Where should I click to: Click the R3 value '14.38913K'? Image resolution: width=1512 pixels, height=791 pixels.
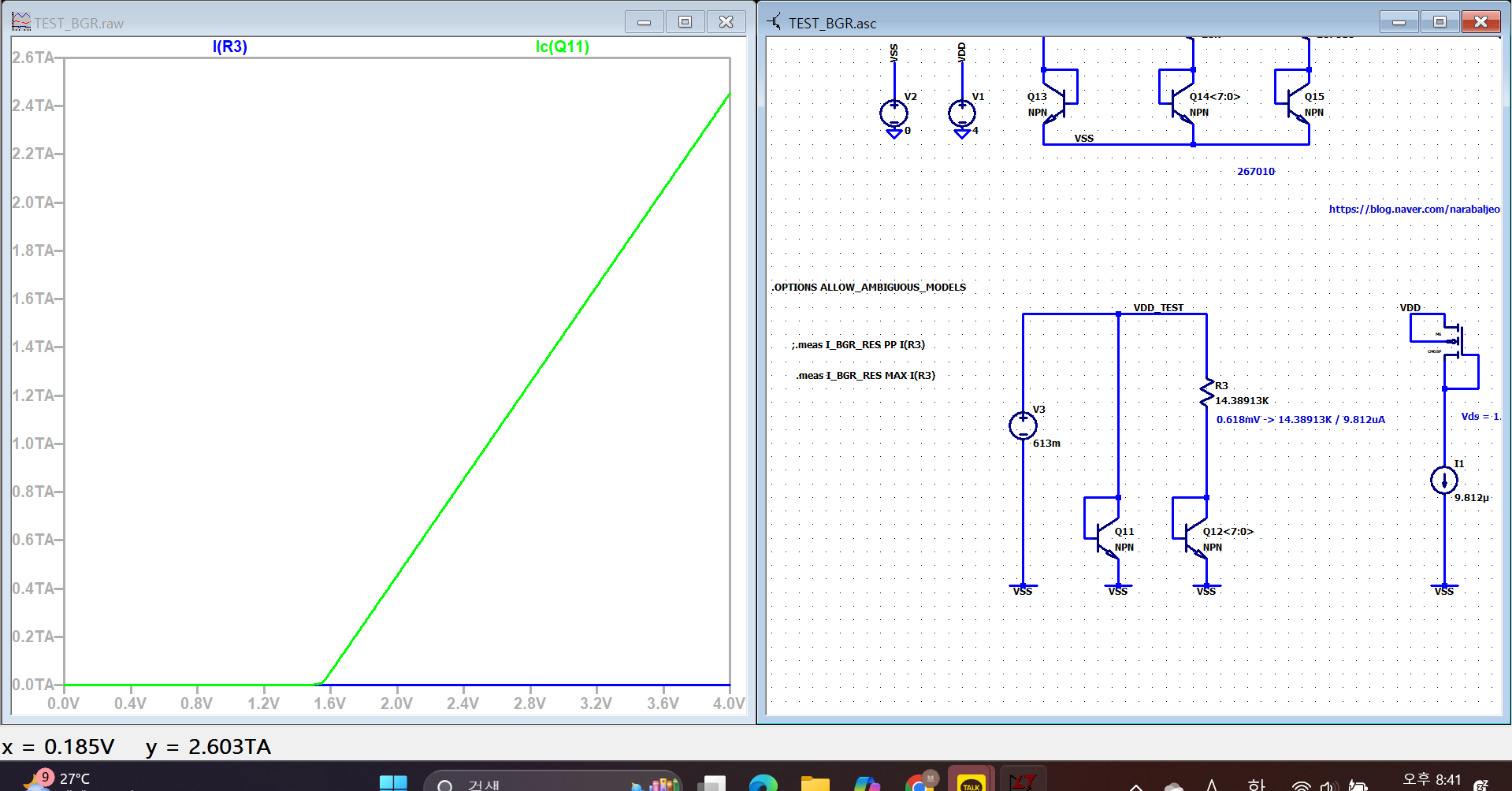pyautogui.click(x=1242, y=400)
